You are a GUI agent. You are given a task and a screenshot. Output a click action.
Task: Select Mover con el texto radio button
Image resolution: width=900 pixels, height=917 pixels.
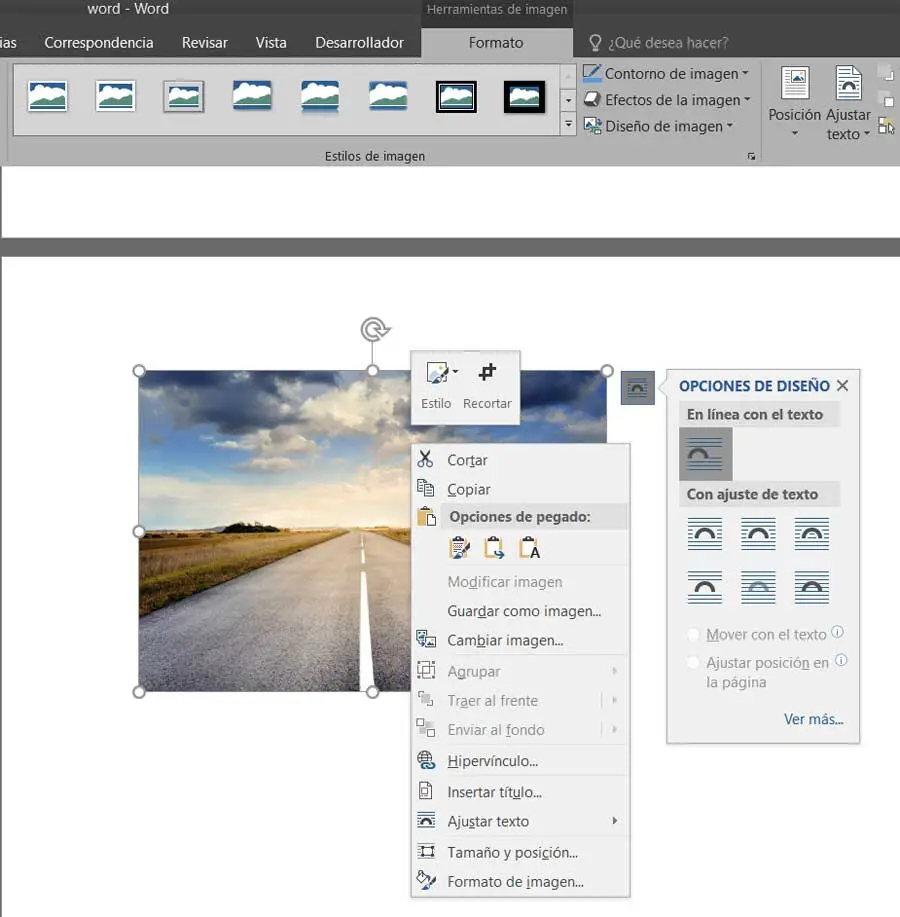pyautogui.click(x=694, y=635)
